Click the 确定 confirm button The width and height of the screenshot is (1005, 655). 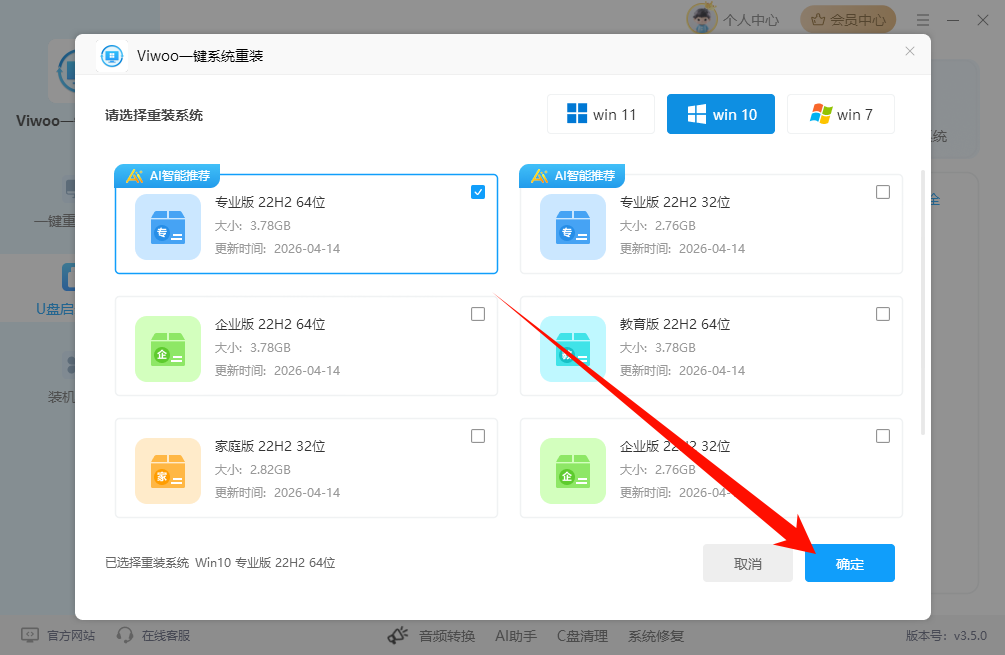(849, 563)
